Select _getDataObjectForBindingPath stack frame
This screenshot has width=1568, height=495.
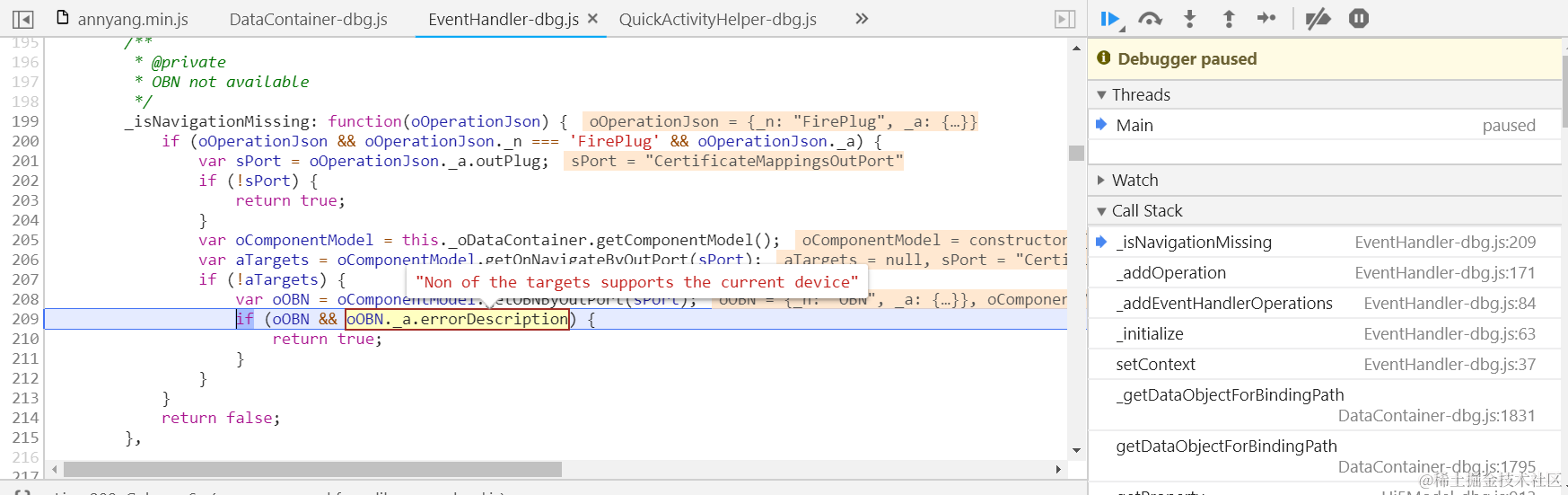coord(1325,405)
